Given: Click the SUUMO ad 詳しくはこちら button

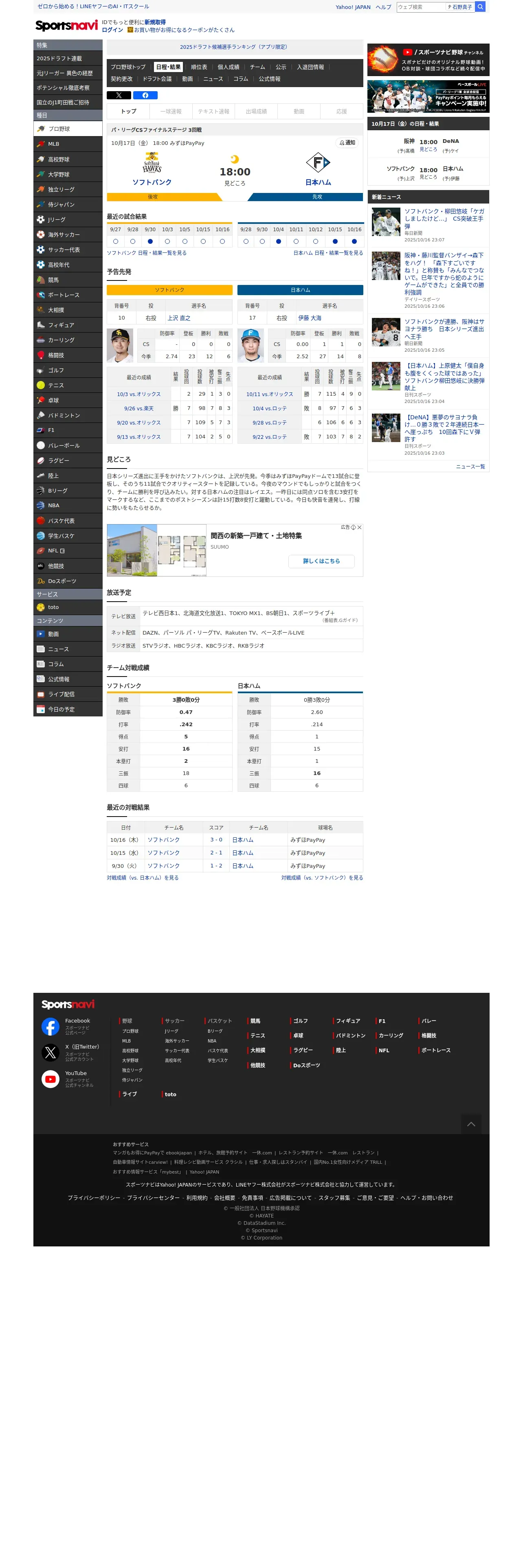Looking at the screenshot, I should click(321, 561).
